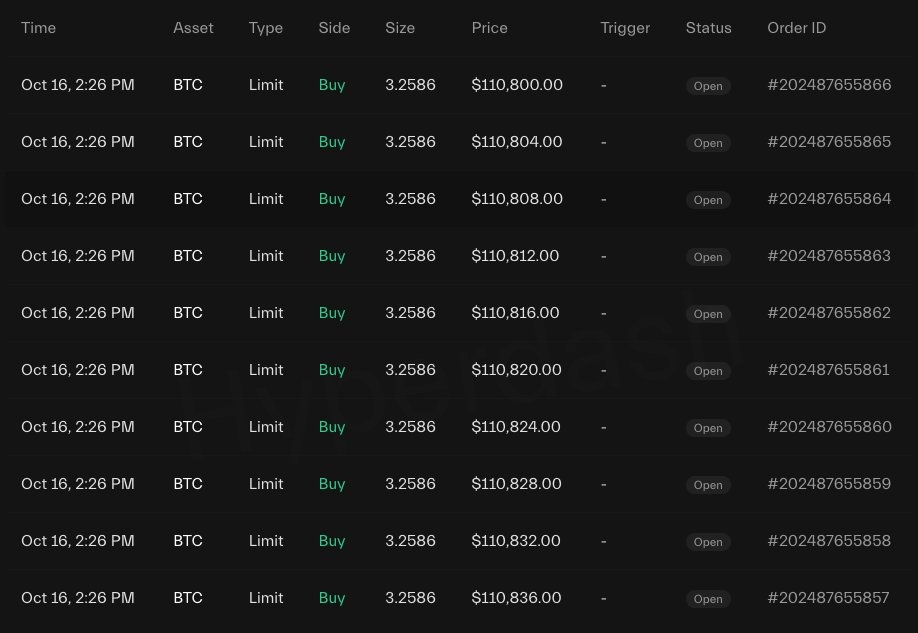Click Open badge for $110,824.00 order
Viewport: 918px width, 633px height.
(708, 428)
